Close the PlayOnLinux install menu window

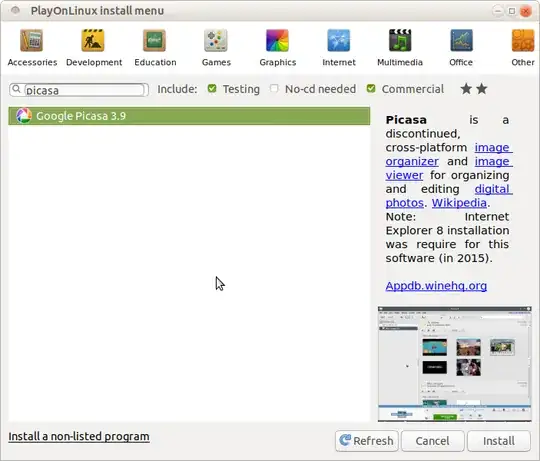526,11
